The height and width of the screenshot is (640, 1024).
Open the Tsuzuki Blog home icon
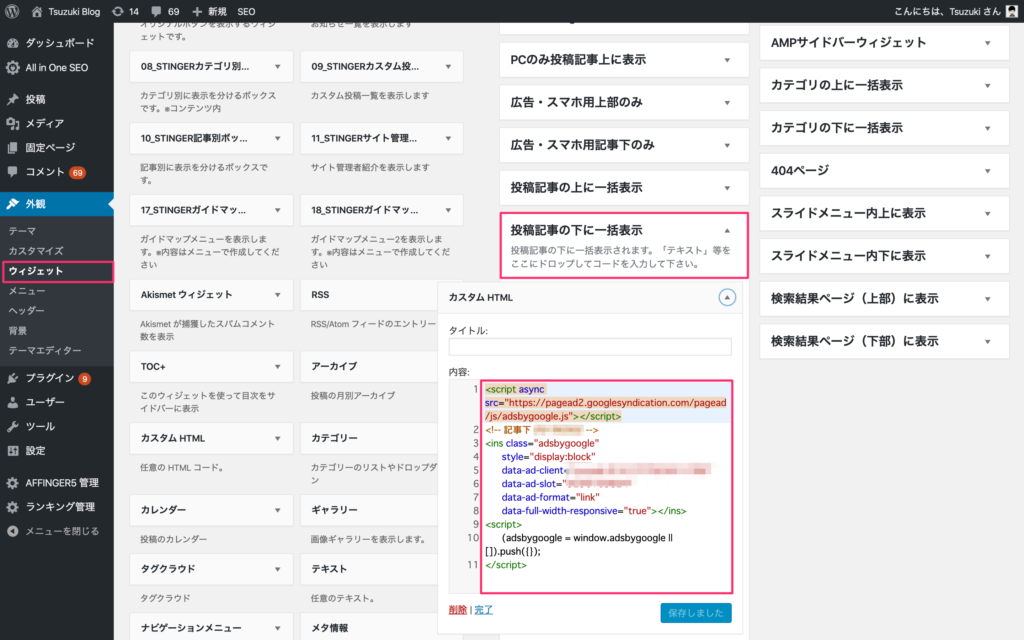pos(37,11)
